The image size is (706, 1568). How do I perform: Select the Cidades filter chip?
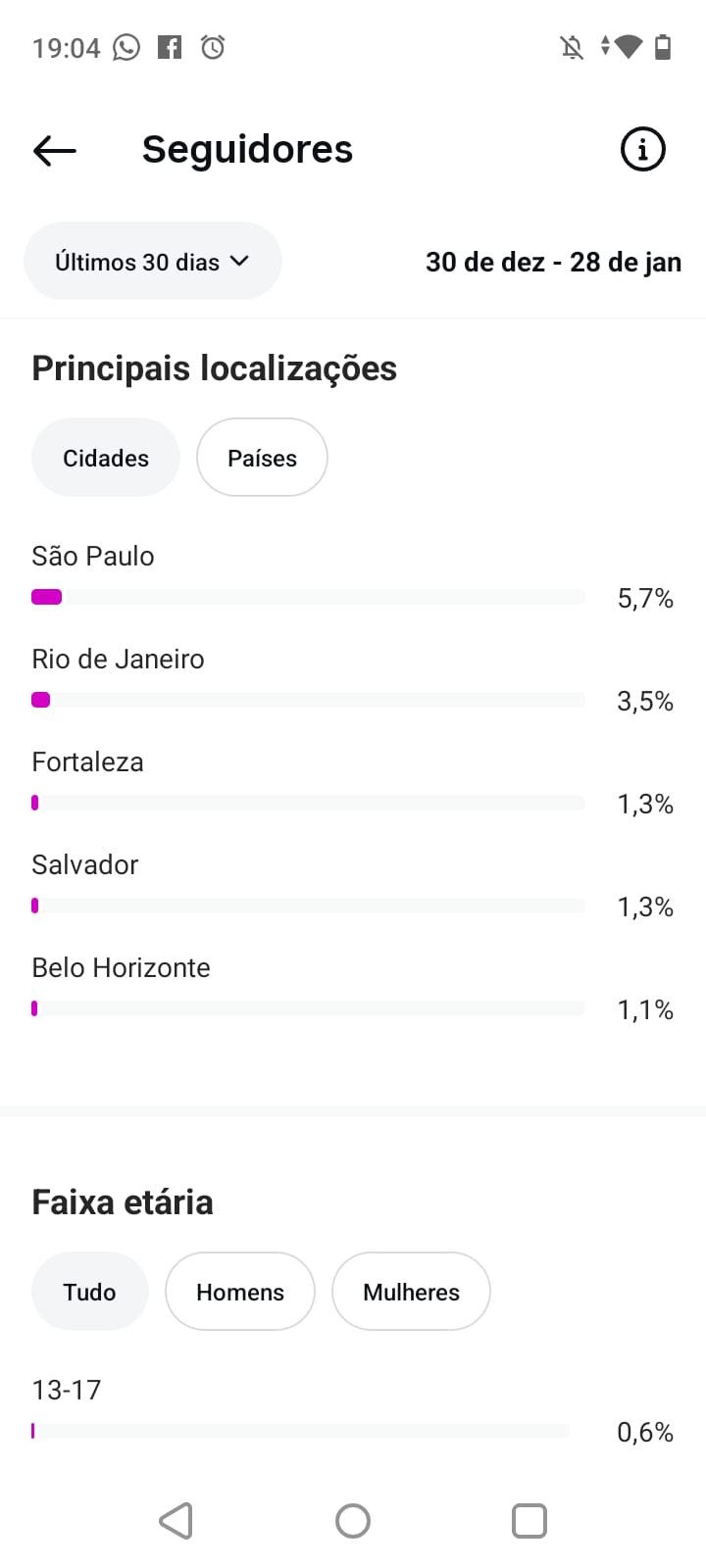(x=106, y=458)
